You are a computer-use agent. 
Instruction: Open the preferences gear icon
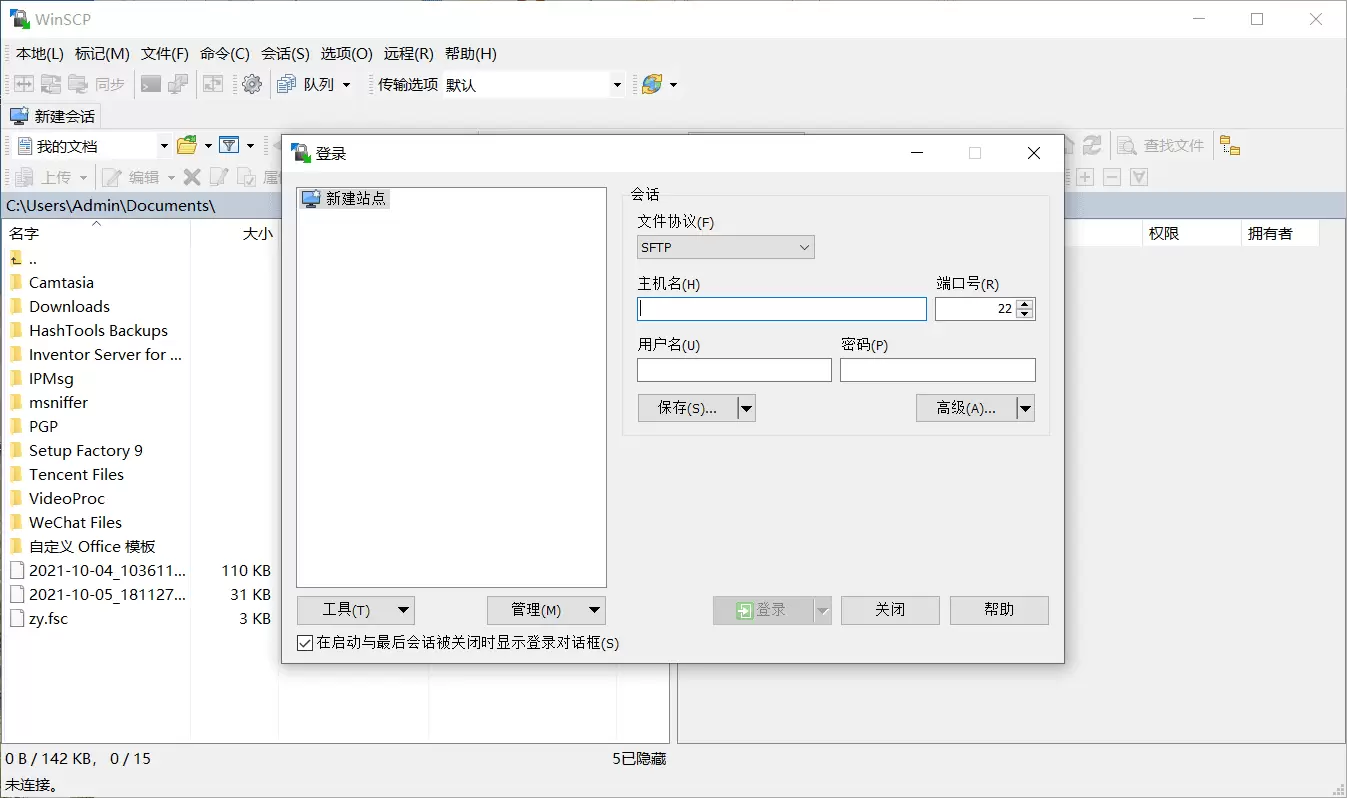[x=252, y=85]
